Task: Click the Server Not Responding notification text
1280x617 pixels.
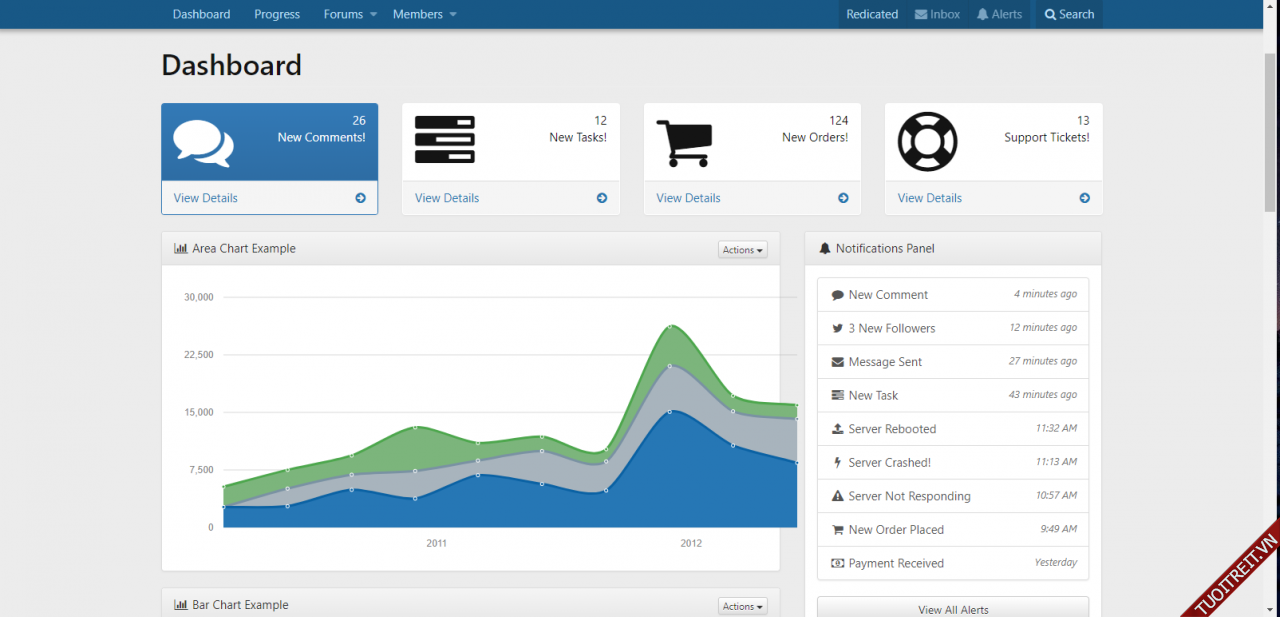Action: 910,496
